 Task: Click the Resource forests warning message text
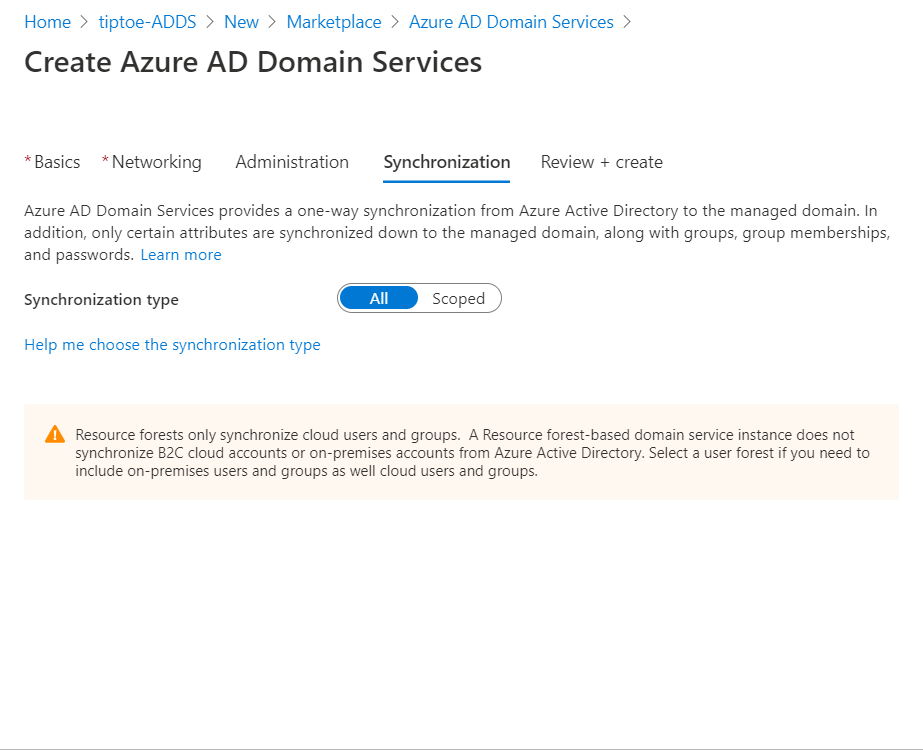(x=473, y=453)
